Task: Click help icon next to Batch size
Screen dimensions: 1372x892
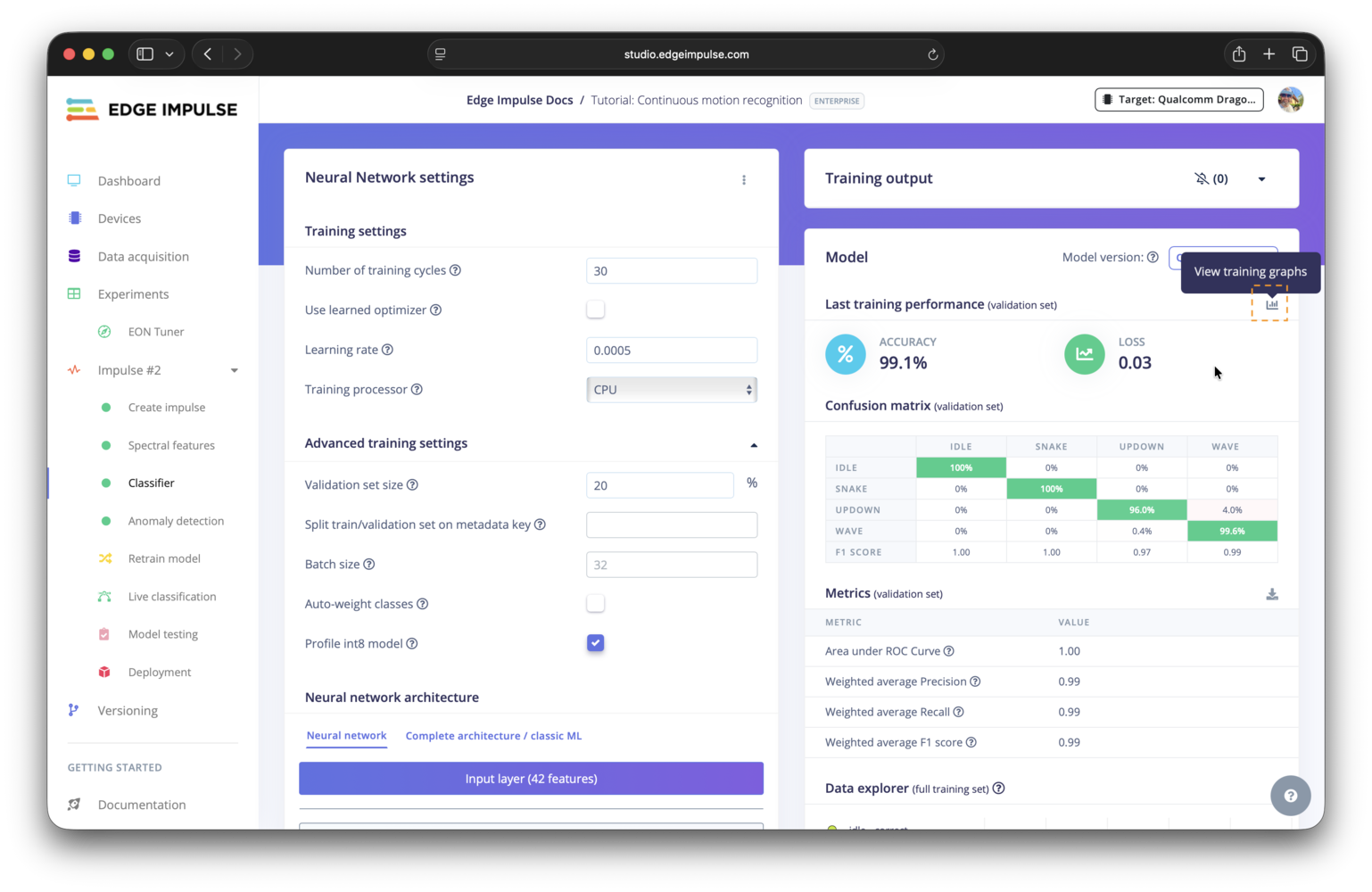Action: [369, 564]
